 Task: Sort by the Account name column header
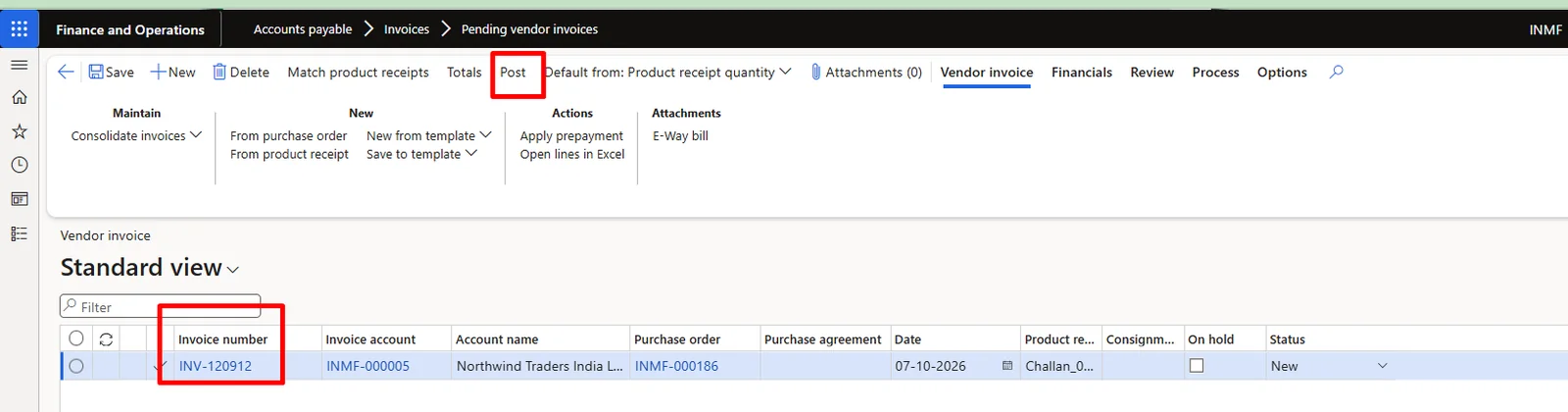(497, 339)
